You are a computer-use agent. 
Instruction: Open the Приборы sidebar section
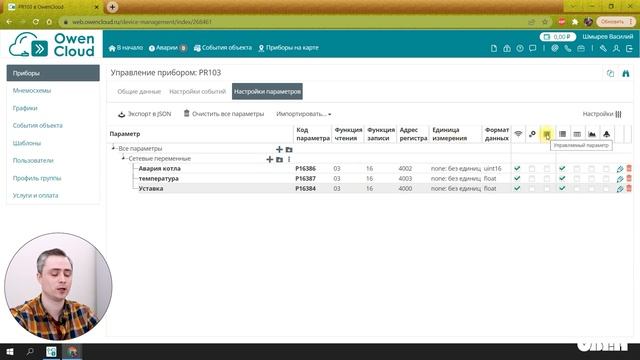click(x=53, y=73)
